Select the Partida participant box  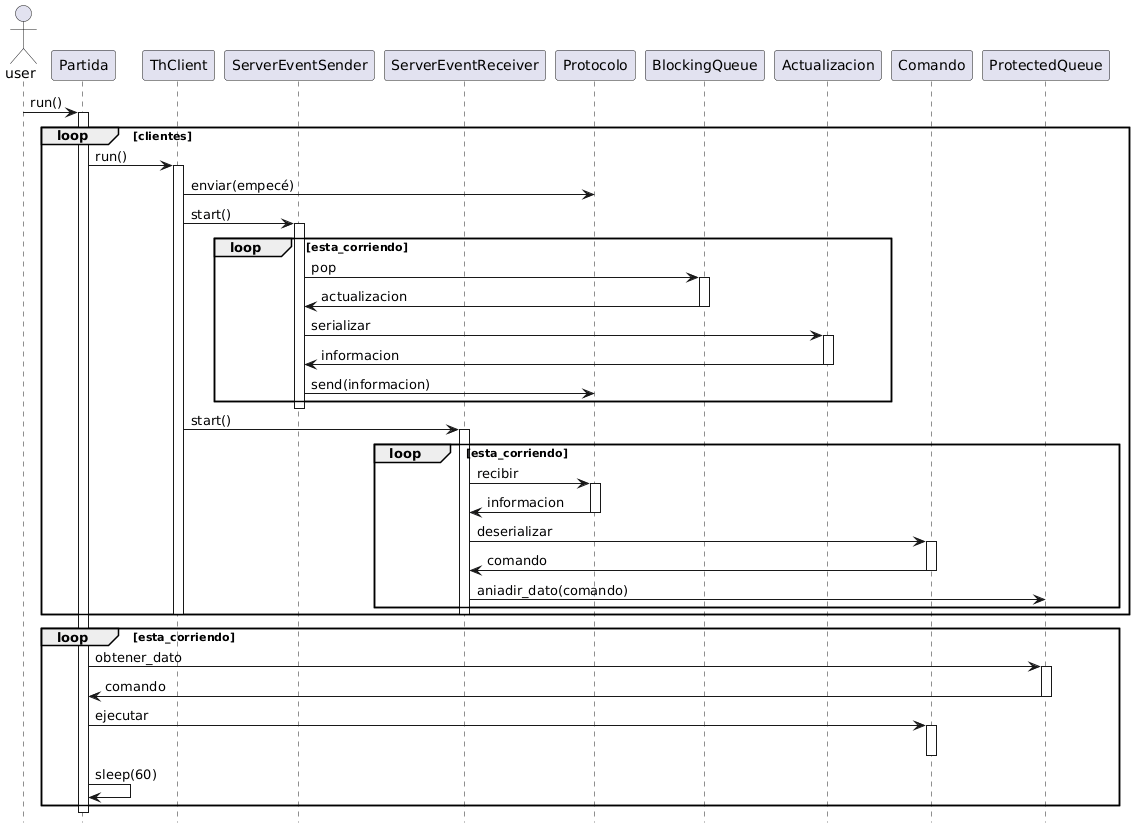(83, 65)
